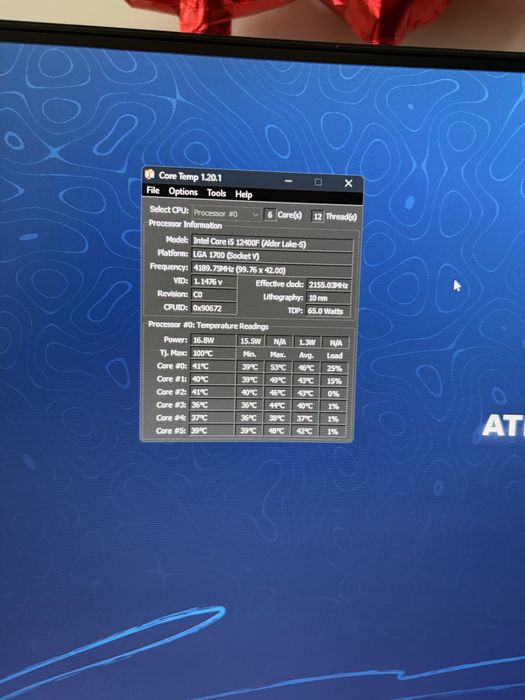The height and width of the screenshot is (700, 525).
Task: Open the Help menu
Action: tap(244, 194)
